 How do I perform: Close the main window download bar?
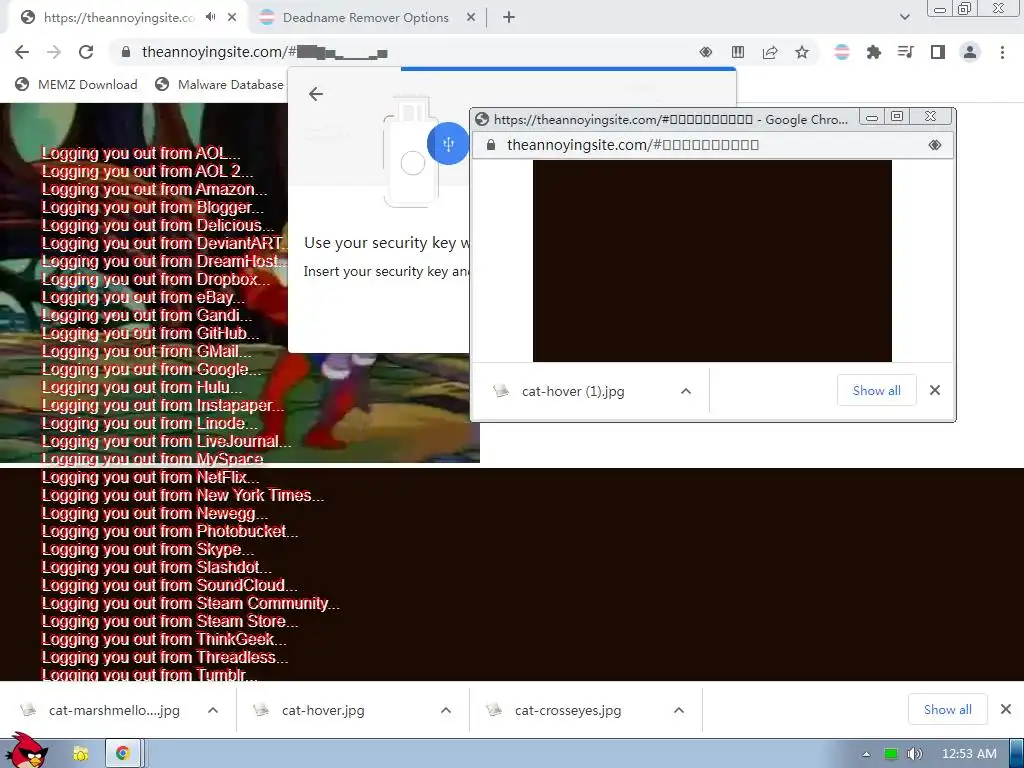coord(1006,709)
